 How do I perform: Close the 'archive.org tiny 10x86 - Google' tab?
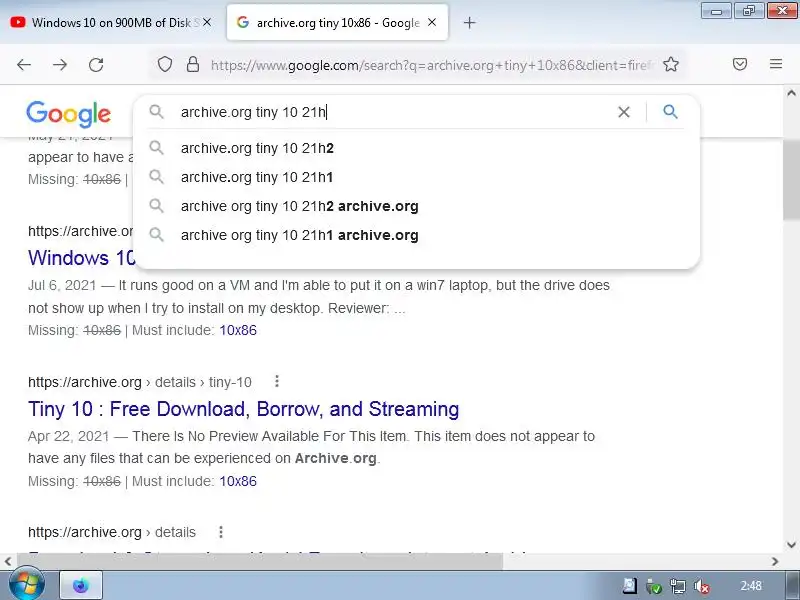[432, 22]
